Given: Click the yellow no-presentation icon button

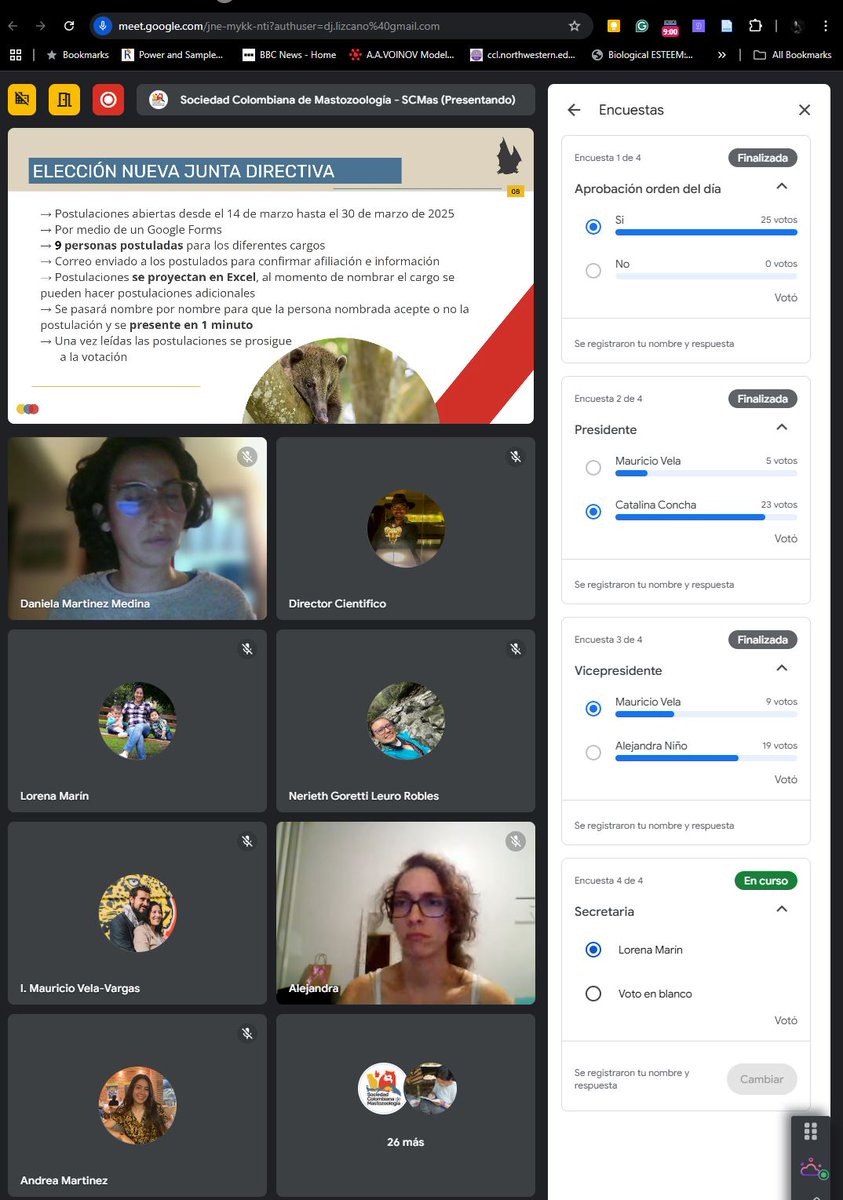Looking at the screenshot, I should point(23,99).
